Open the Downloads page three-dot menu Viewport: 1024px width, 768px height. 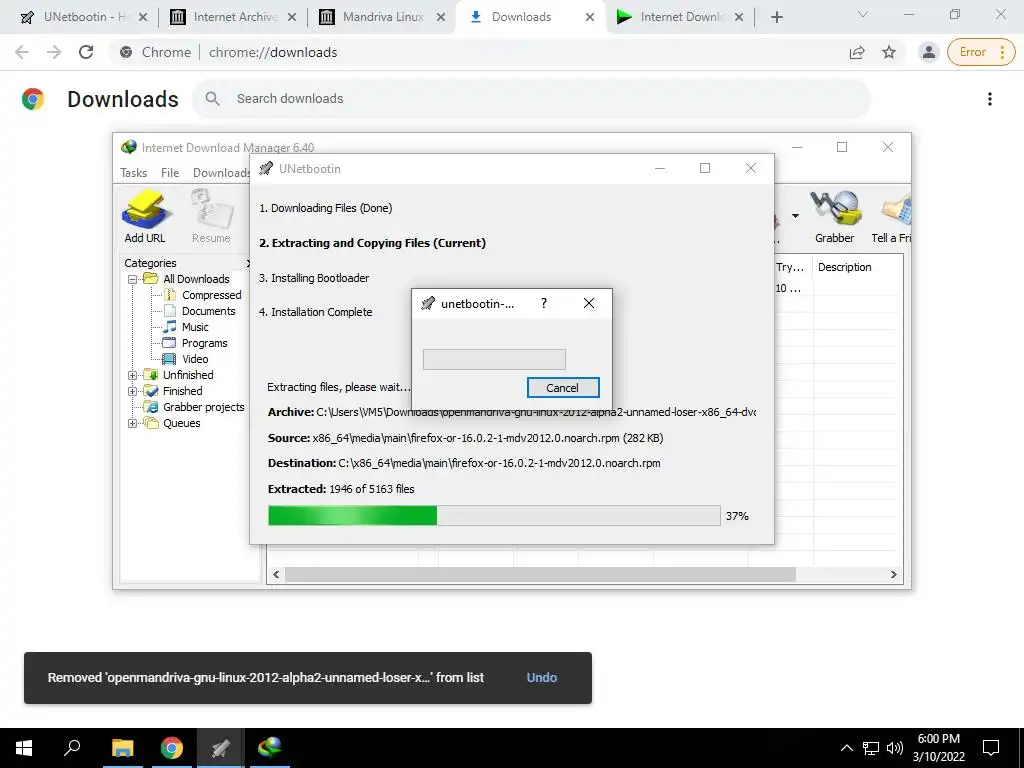(x=990, y=99)
